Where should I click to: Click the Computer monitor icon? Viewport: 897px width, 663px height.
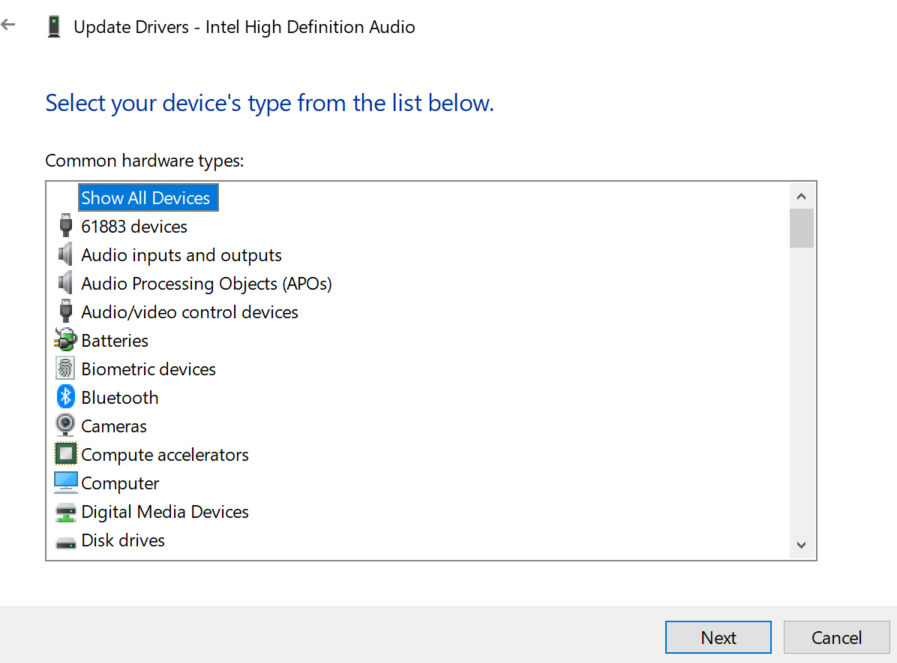click(65, 483)
